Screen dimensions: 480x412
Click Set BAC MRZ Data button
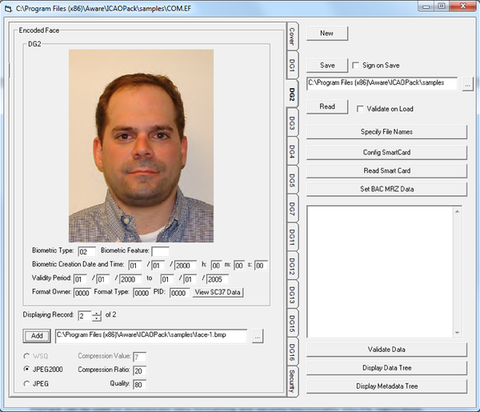coord(387,189)
